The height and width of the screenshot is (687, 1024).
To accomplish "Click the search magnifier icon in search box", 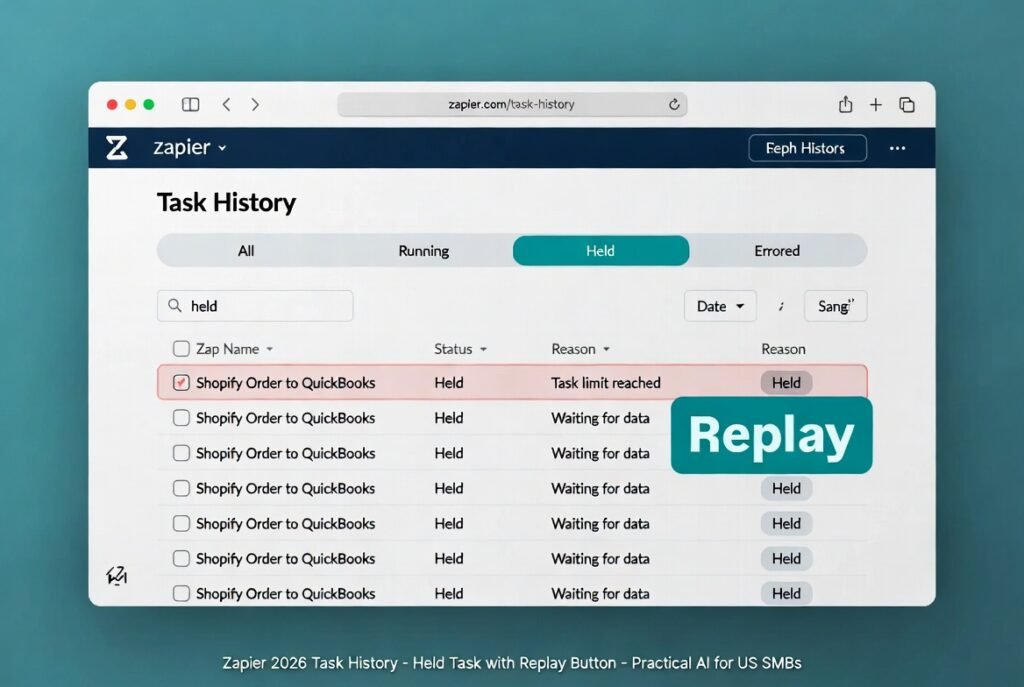I will tap(174, 306).
